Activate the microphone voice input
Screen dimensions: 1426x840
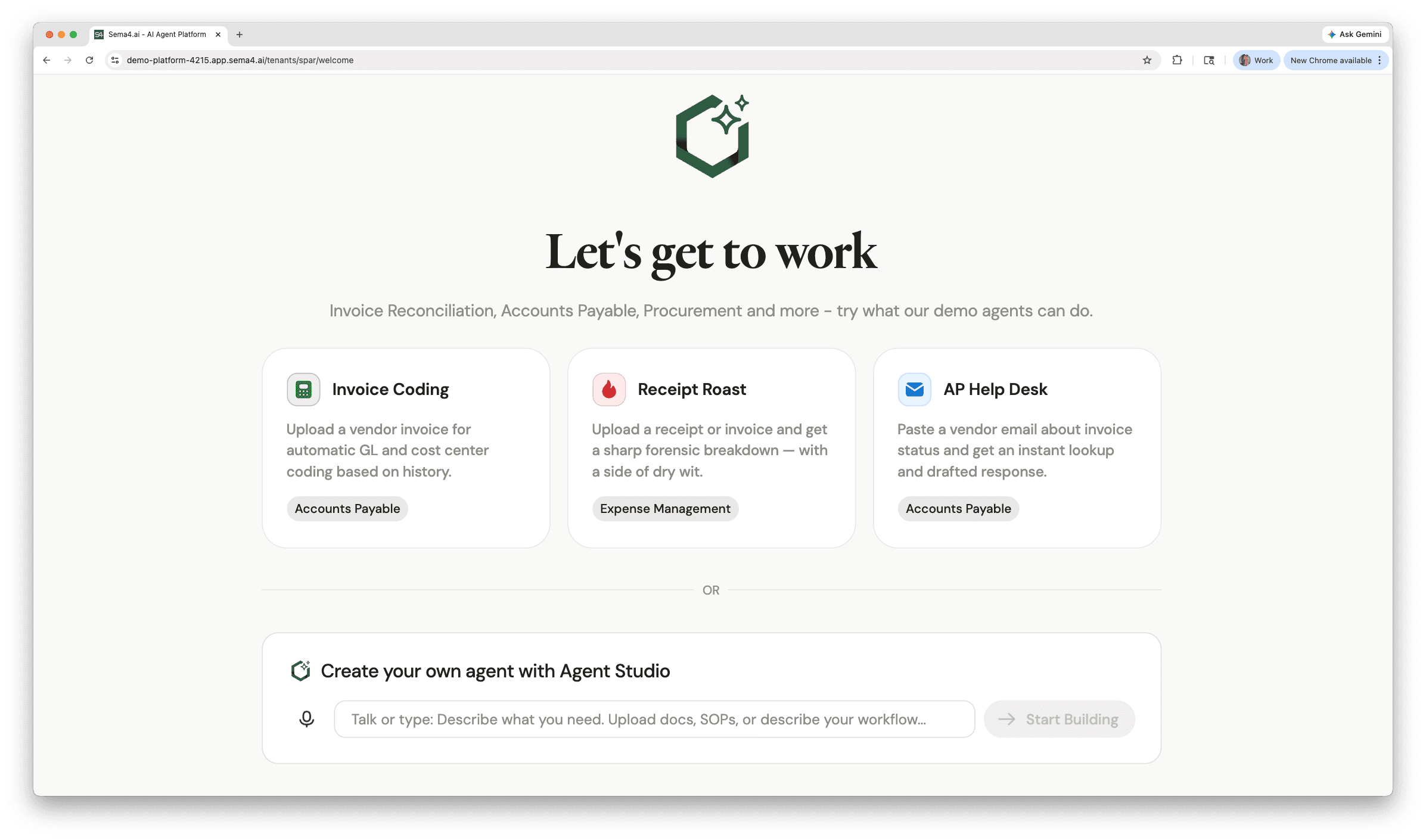[x=306, y=719]
